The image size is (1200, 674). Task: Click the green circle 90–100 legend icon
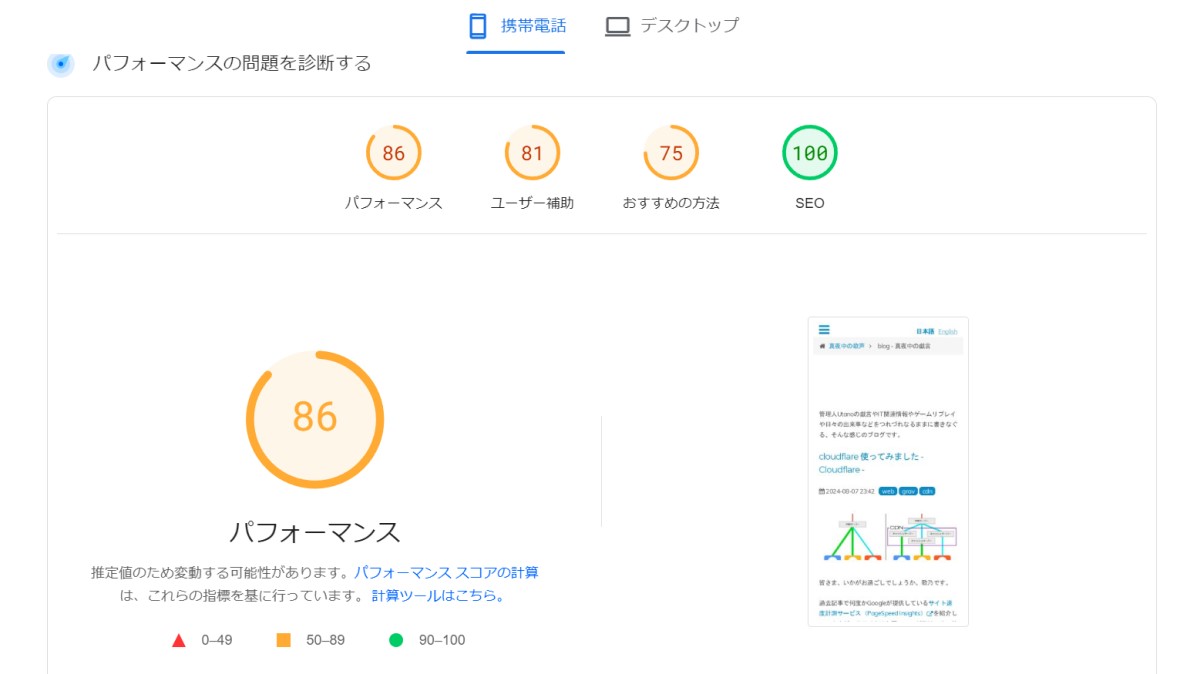(396, 640)
